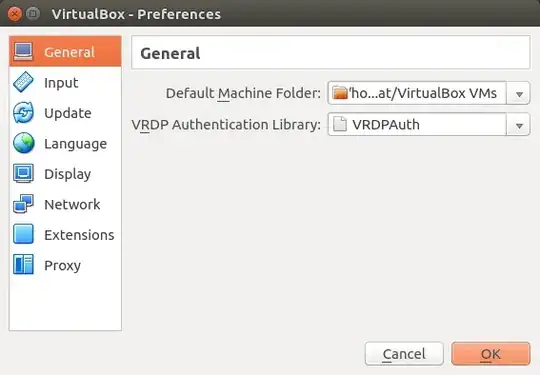Click the blue square Extensions icon
Image resolution: width=540 pixels, height=375 pixels.
coord(23,234)
